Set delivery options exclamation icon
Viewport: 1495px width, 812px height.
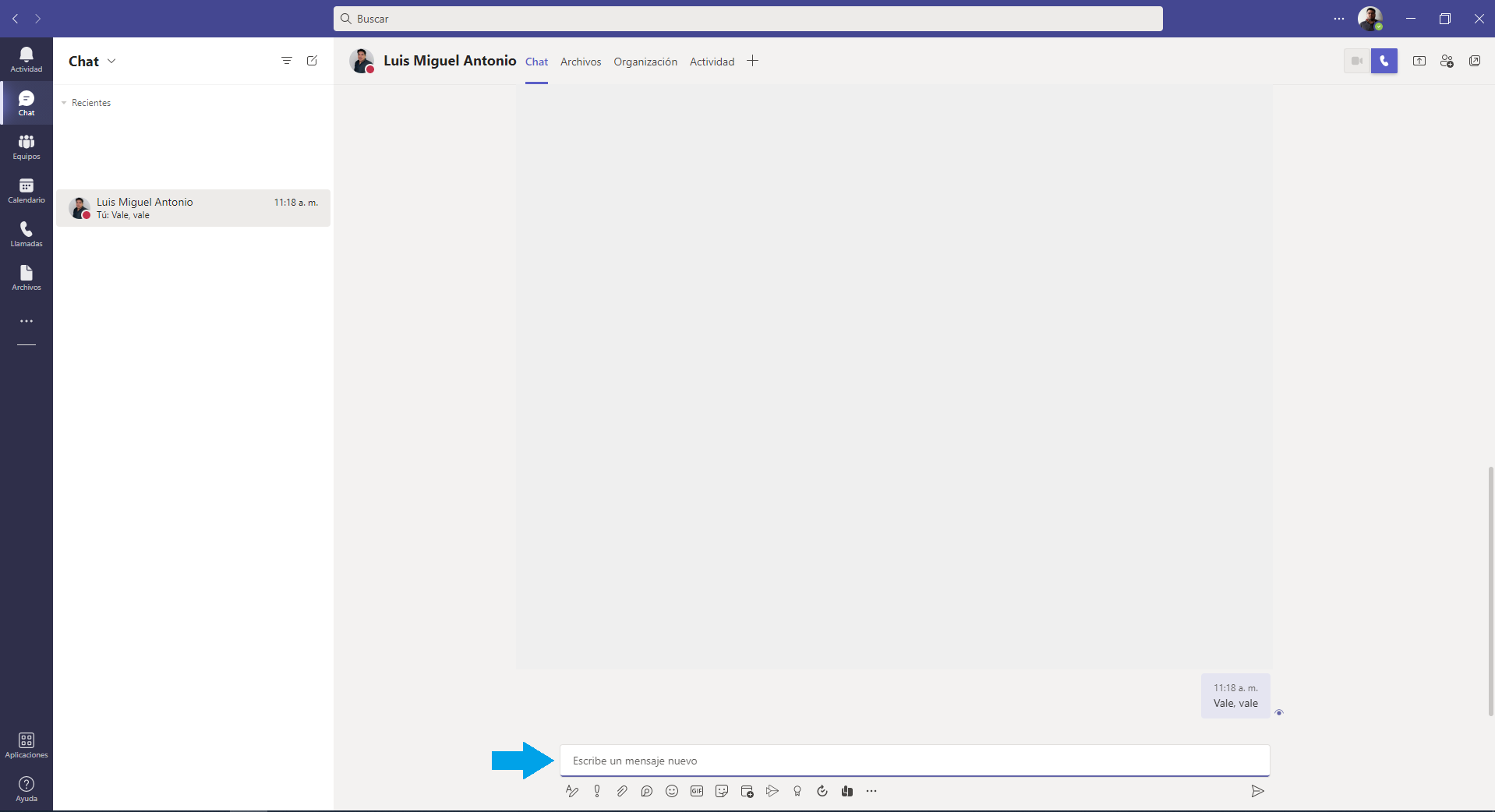[597, 791]
